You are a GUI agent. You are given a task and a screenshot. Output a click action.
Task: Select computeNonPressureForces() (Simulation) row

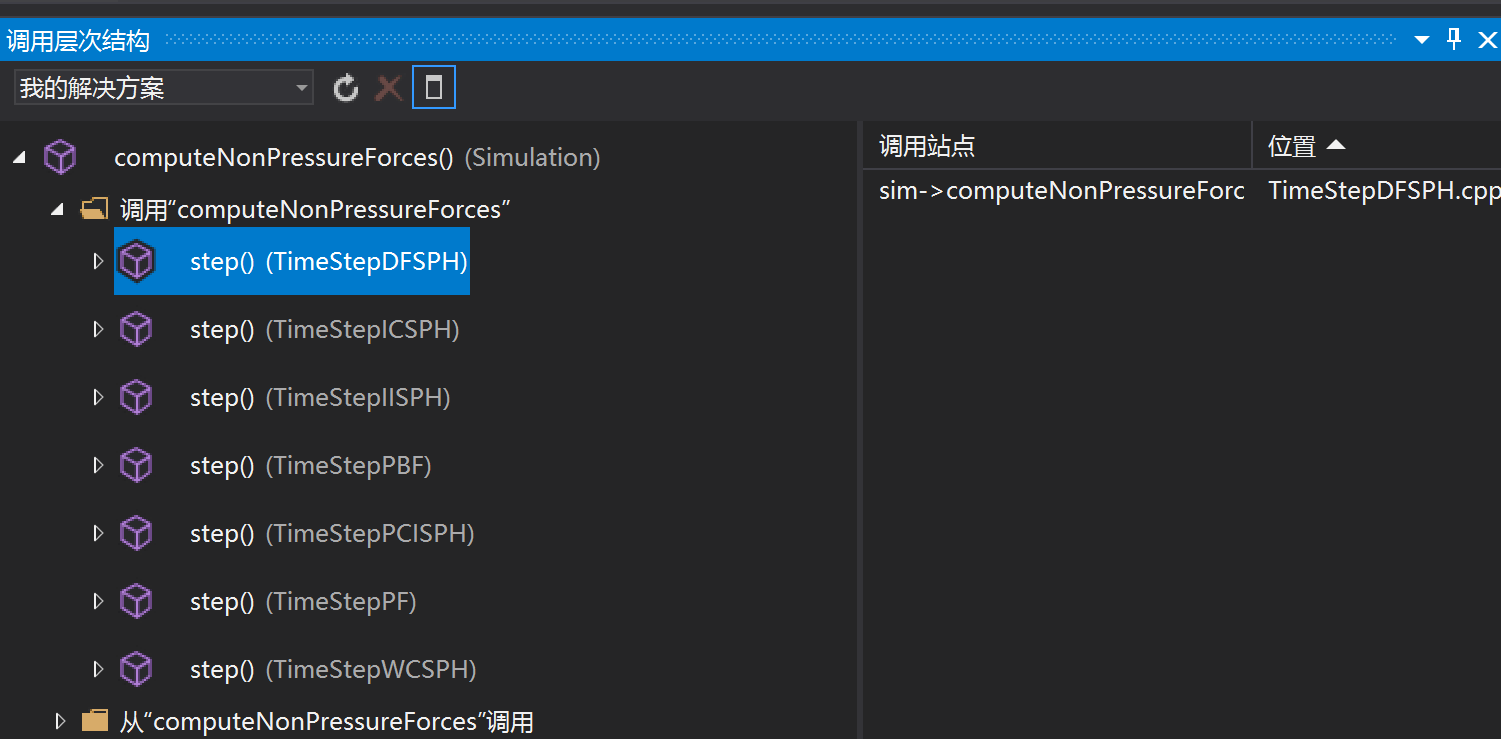click(x=357, y=158)
